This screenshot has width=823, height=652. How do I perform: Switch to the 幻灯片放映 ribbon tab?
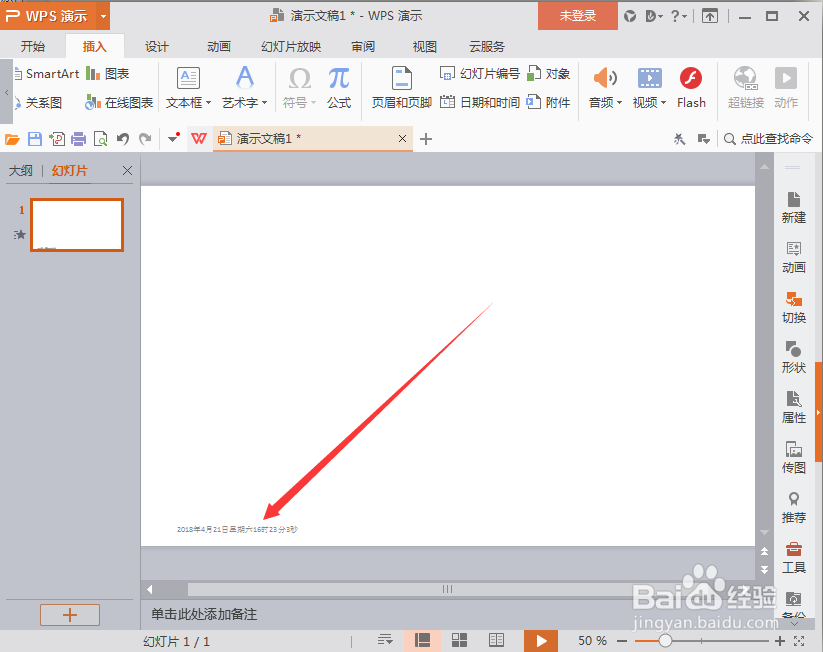pos(291,47)
